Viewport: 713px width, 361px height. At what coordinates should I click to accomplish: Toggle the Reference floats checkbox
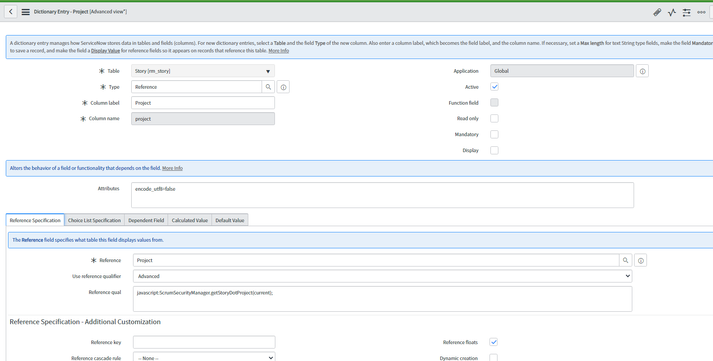coord(493,342)
